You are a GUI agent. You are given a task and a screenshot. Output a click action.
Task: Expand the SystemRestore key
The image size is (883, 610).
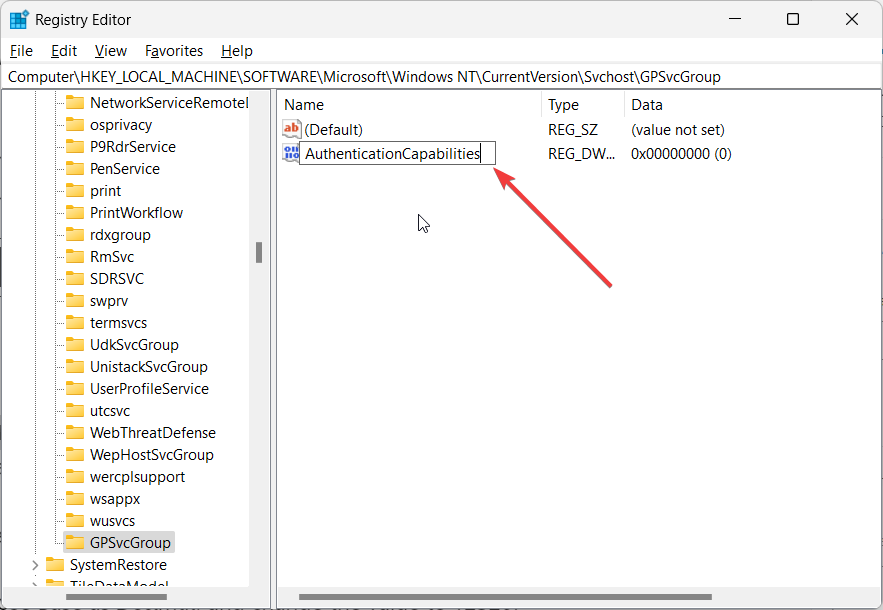click(x=35, y=564)
